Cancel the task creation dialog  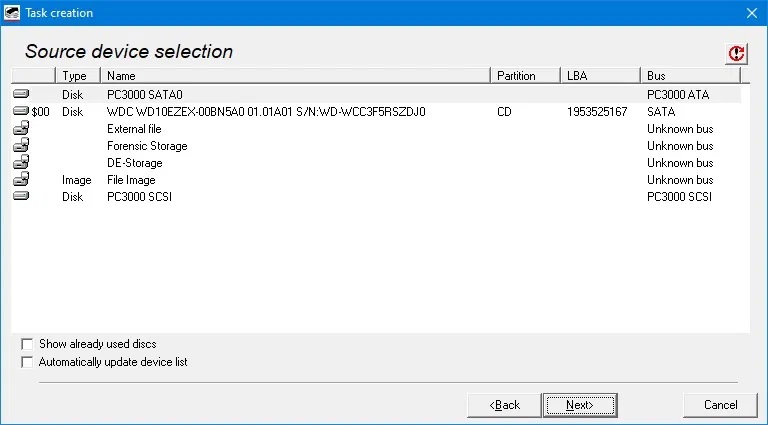[x=720, y=405]
